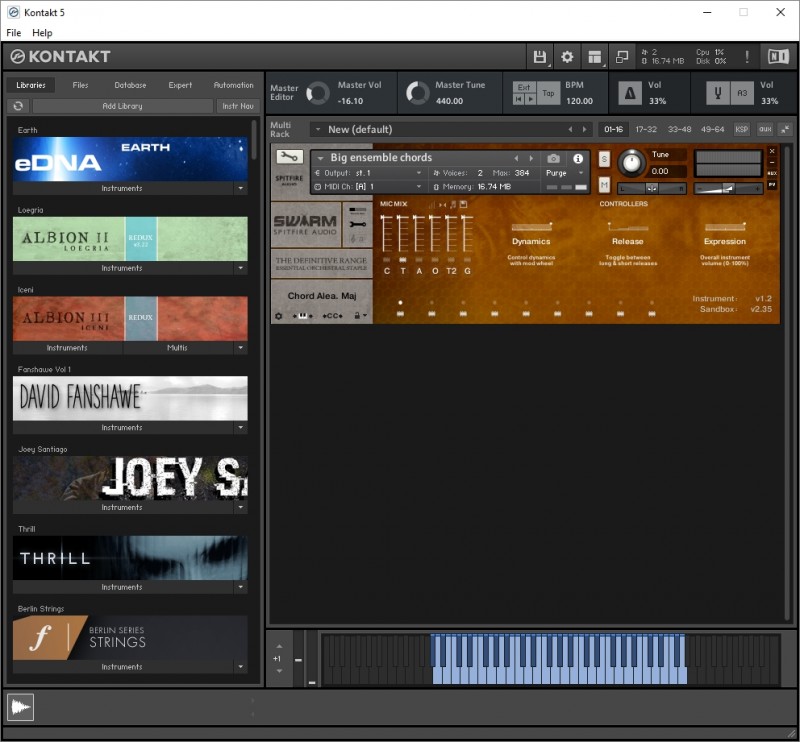
Task: Click the previous instrument arrow beside Big ensemble chords
Action: pyautogui.click(x=516, y=158)
